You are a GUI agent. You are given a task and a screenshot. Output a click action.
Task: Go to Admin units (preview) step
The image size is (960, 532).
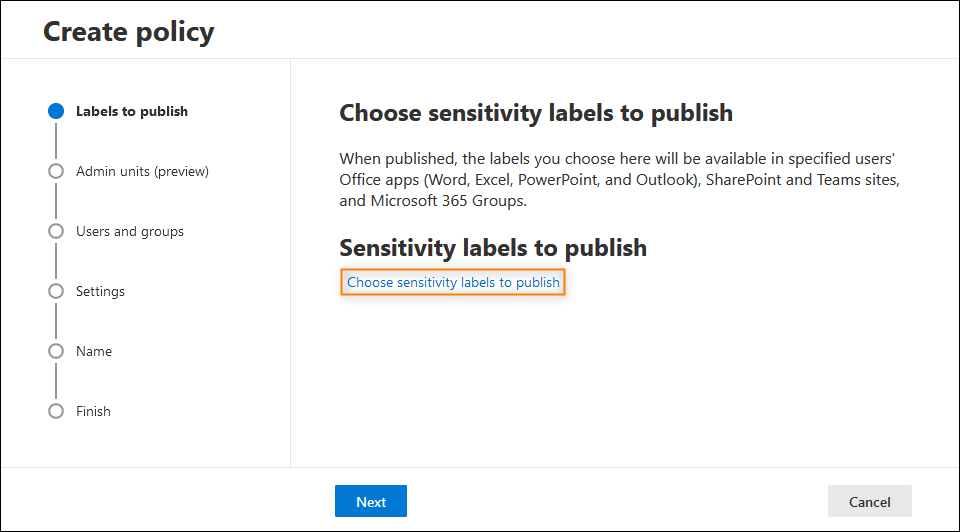142,171
